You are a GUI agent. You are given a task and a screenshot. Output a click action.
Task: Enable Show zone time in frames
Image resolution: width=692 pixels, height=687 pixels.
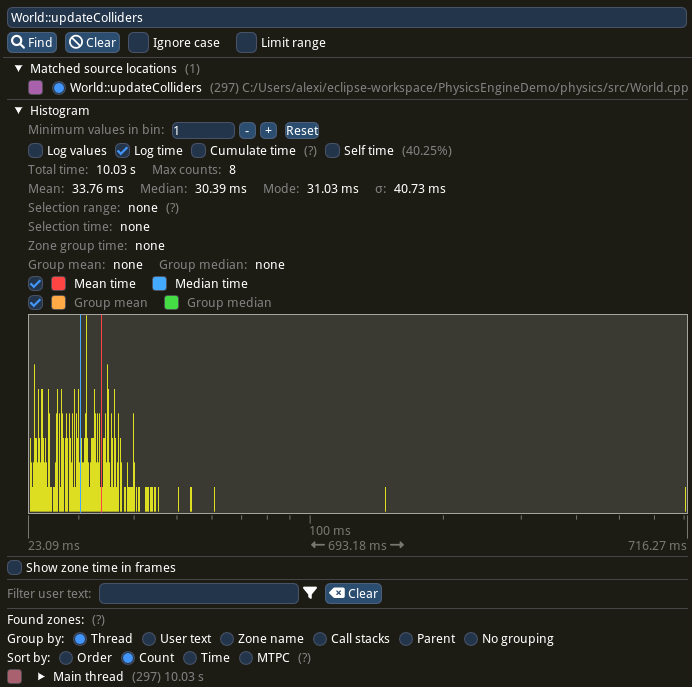[15, 567]
